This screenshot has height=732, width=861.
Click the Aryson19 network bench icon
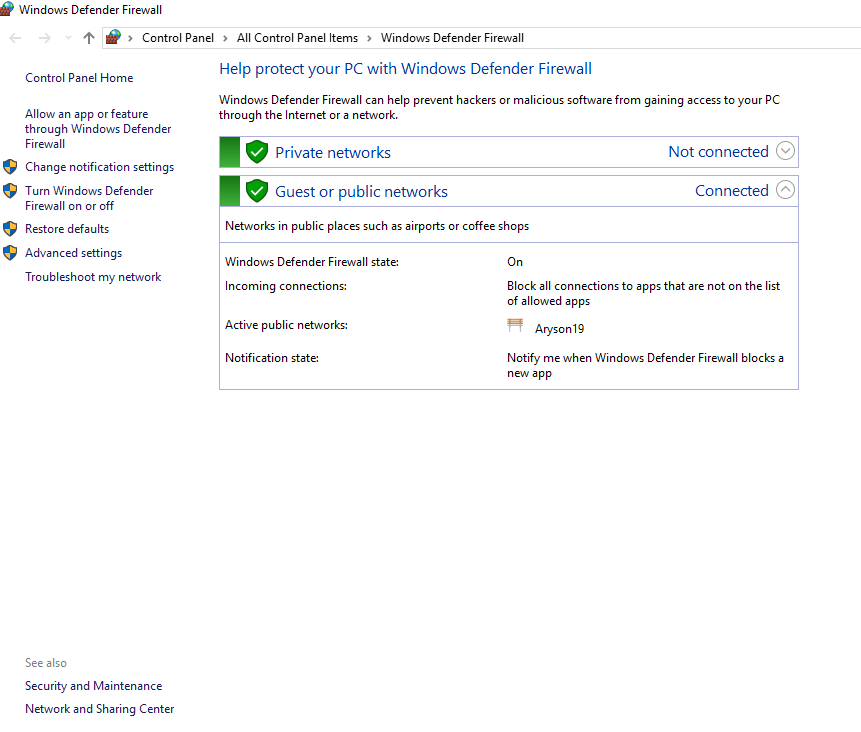point(515,325)
